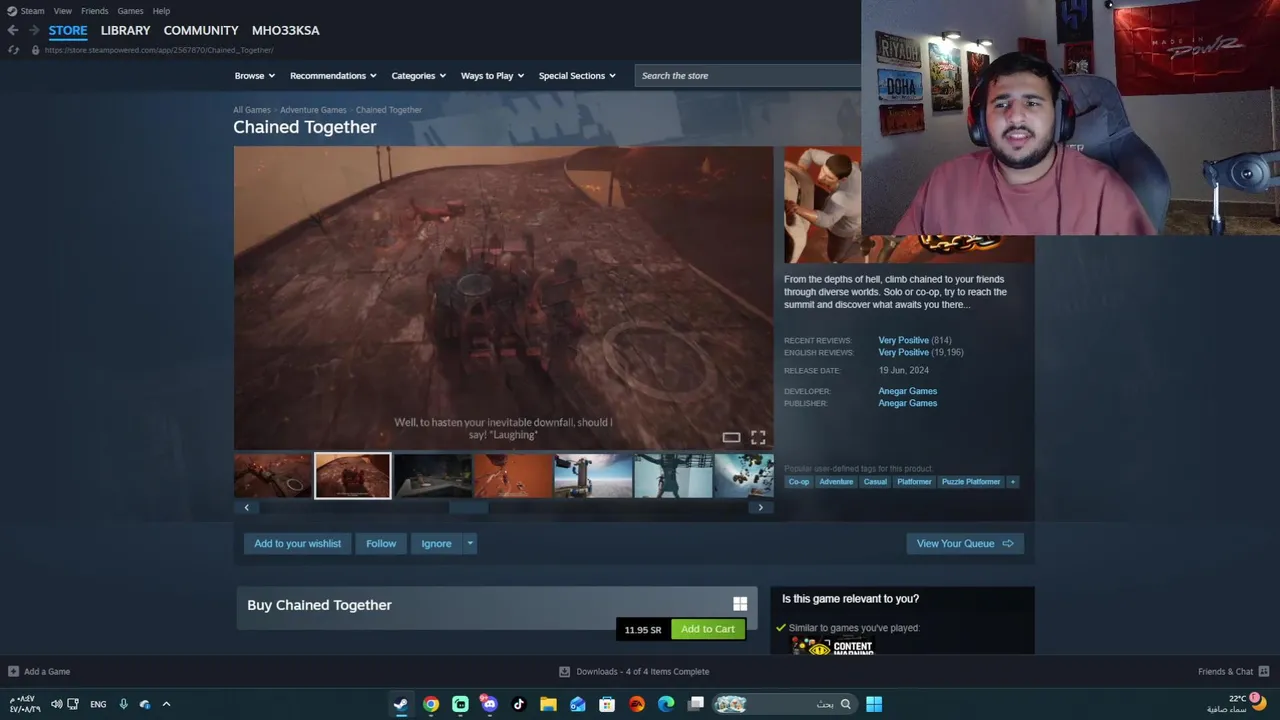Image resolution: width=1280 pixels, height=720 pixels.
Task: Click Add to your wishlist
Action: click(x=297, y=544)
